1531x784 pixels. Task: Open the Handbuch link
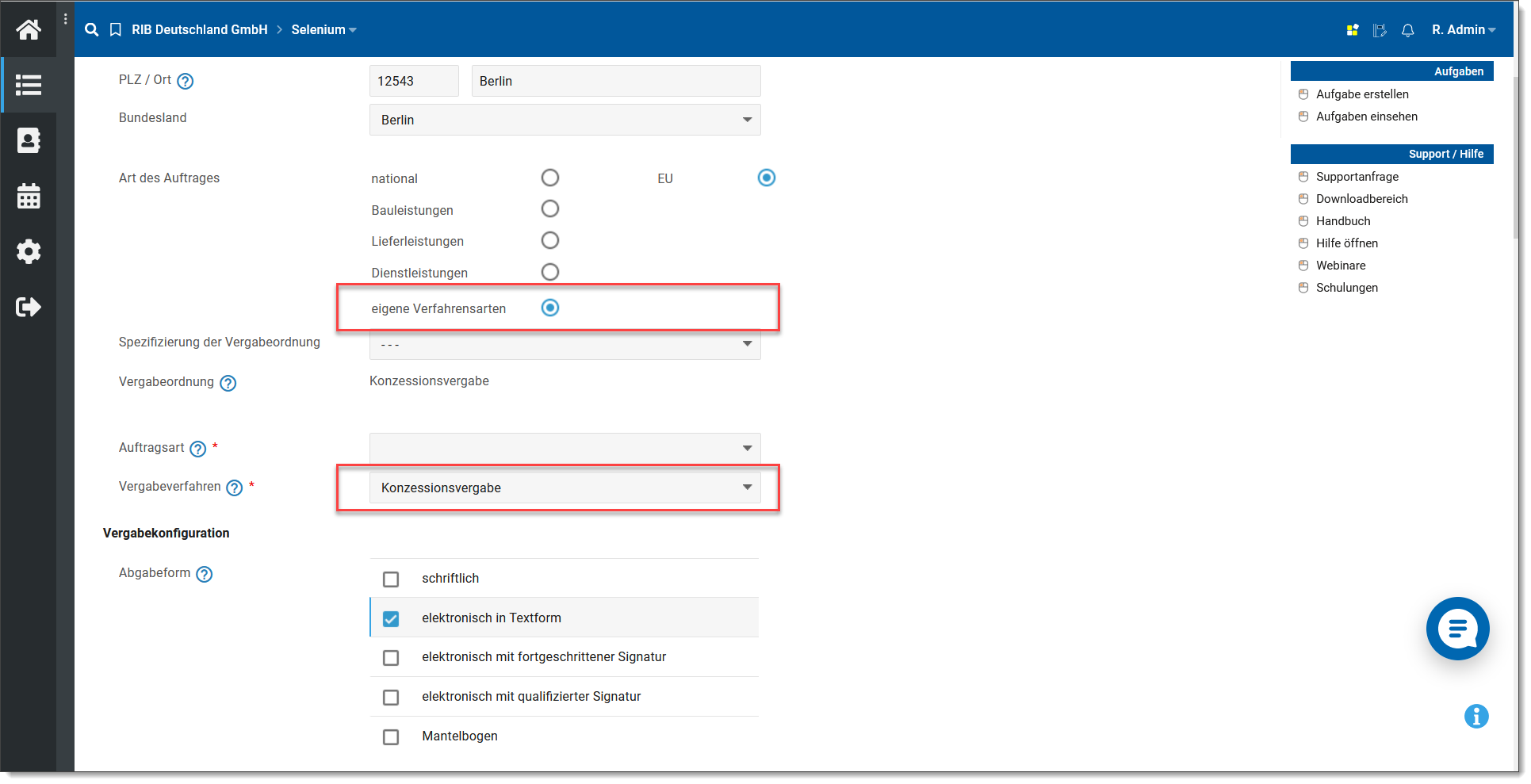(x=1343, y=221)
